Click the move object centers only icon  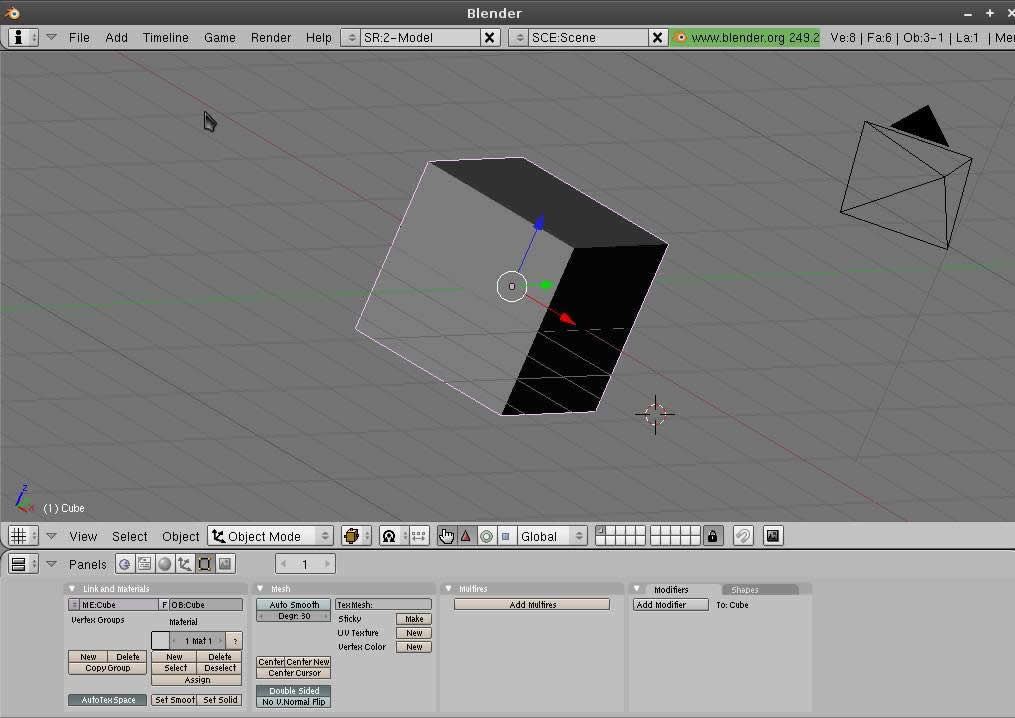[x=419, y=536]
